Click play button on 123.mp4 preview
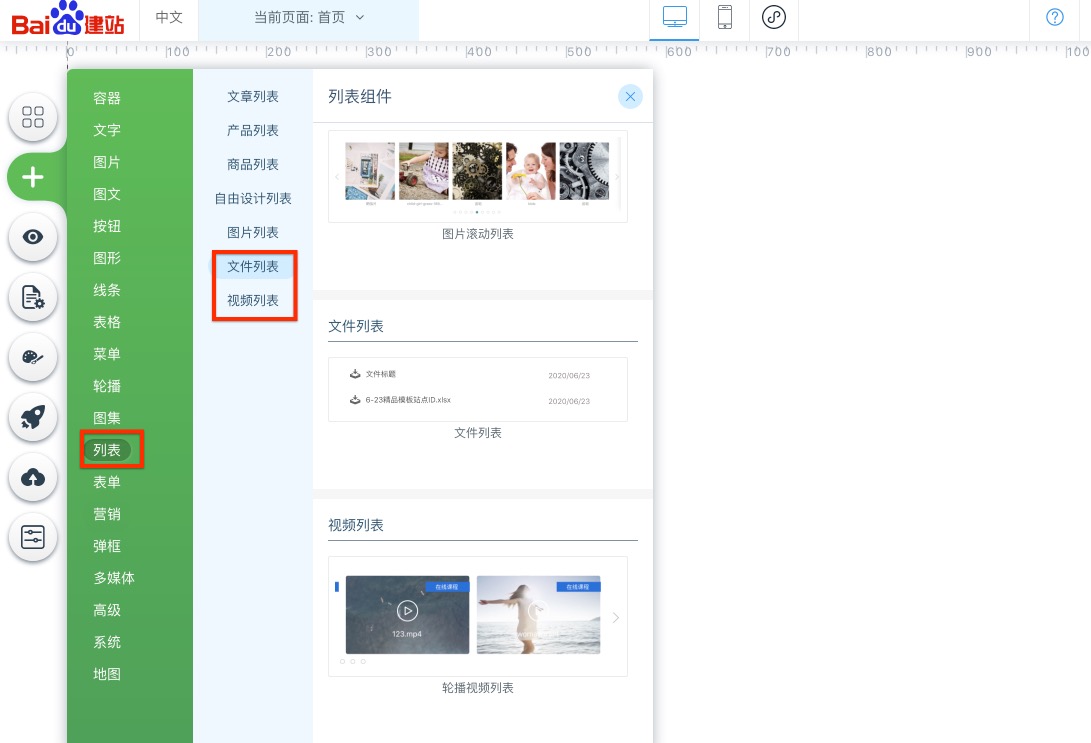 407,611
